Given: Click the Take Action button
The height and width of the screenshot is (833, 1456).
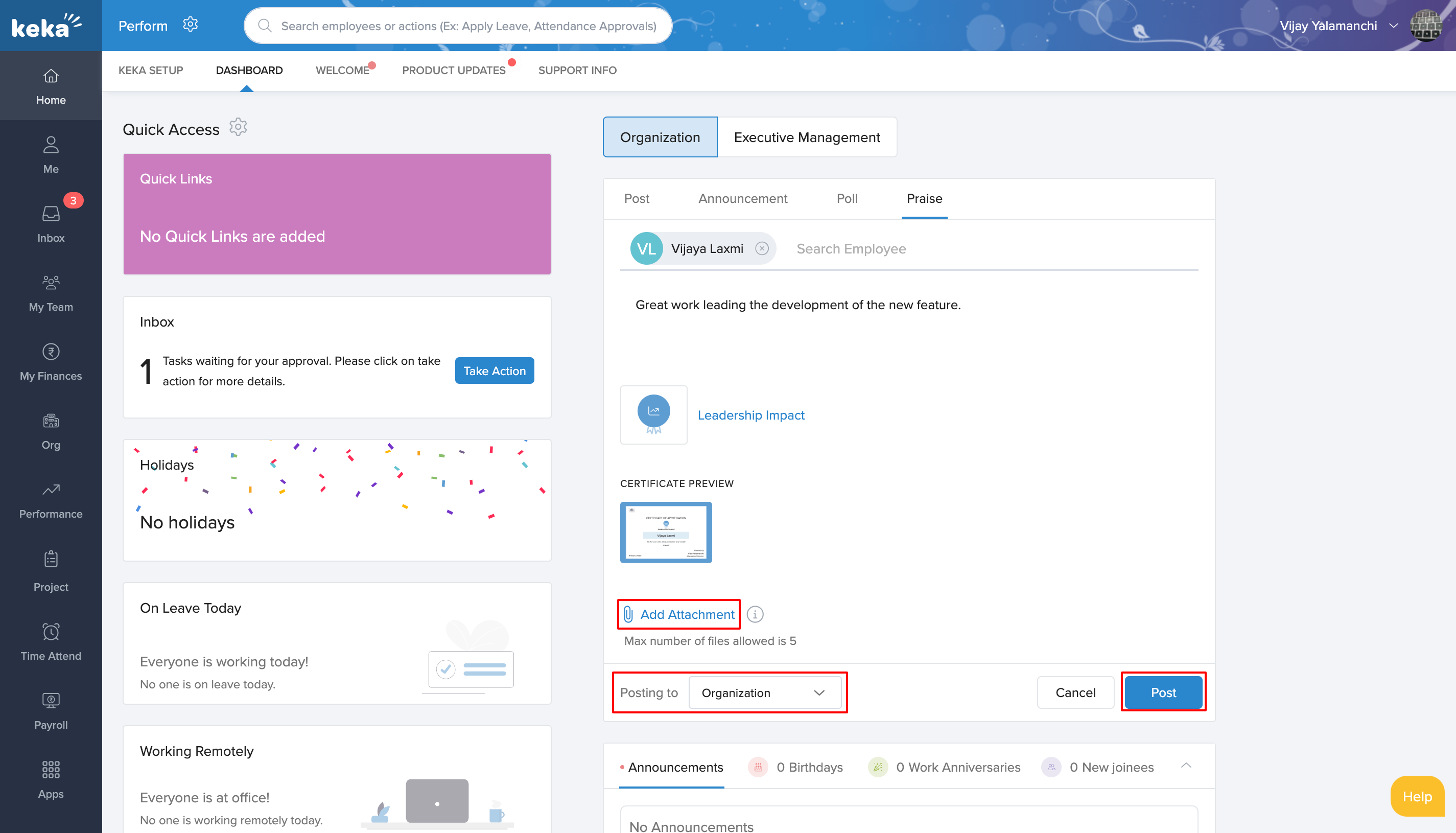Looking at the screenshot, I should (494, 371).
